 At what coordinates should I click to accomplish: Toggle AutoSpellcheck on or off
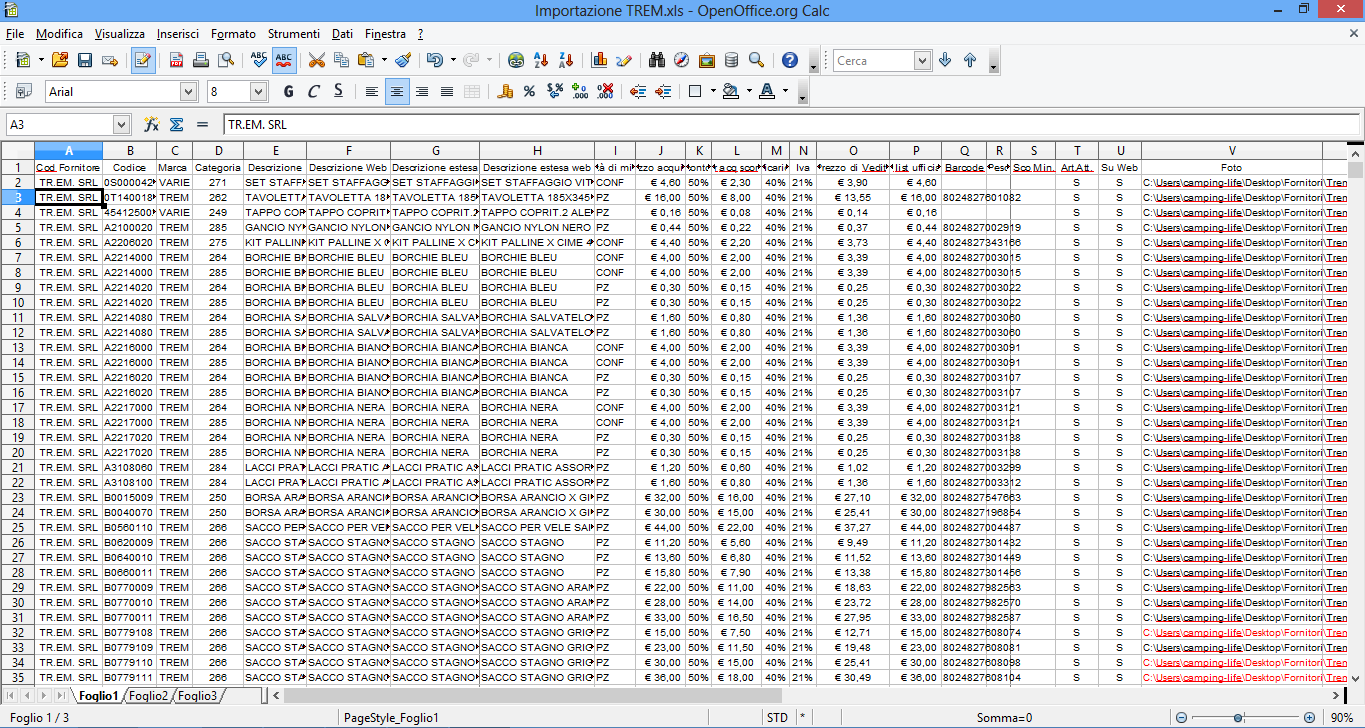(284, 60)
